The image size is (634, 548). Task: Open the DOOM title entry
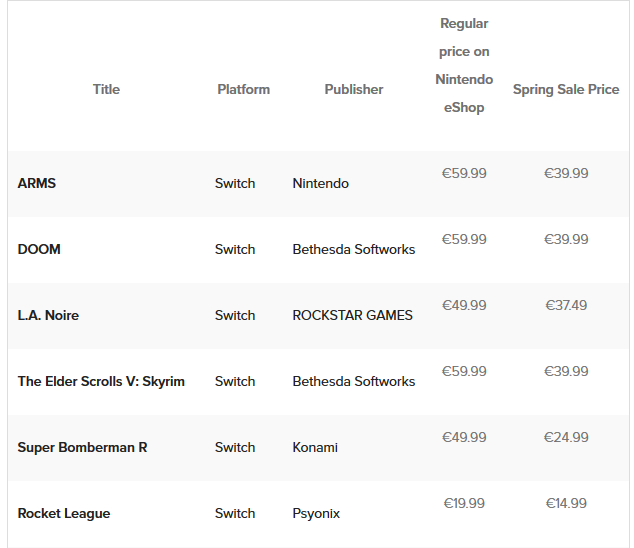39,249
